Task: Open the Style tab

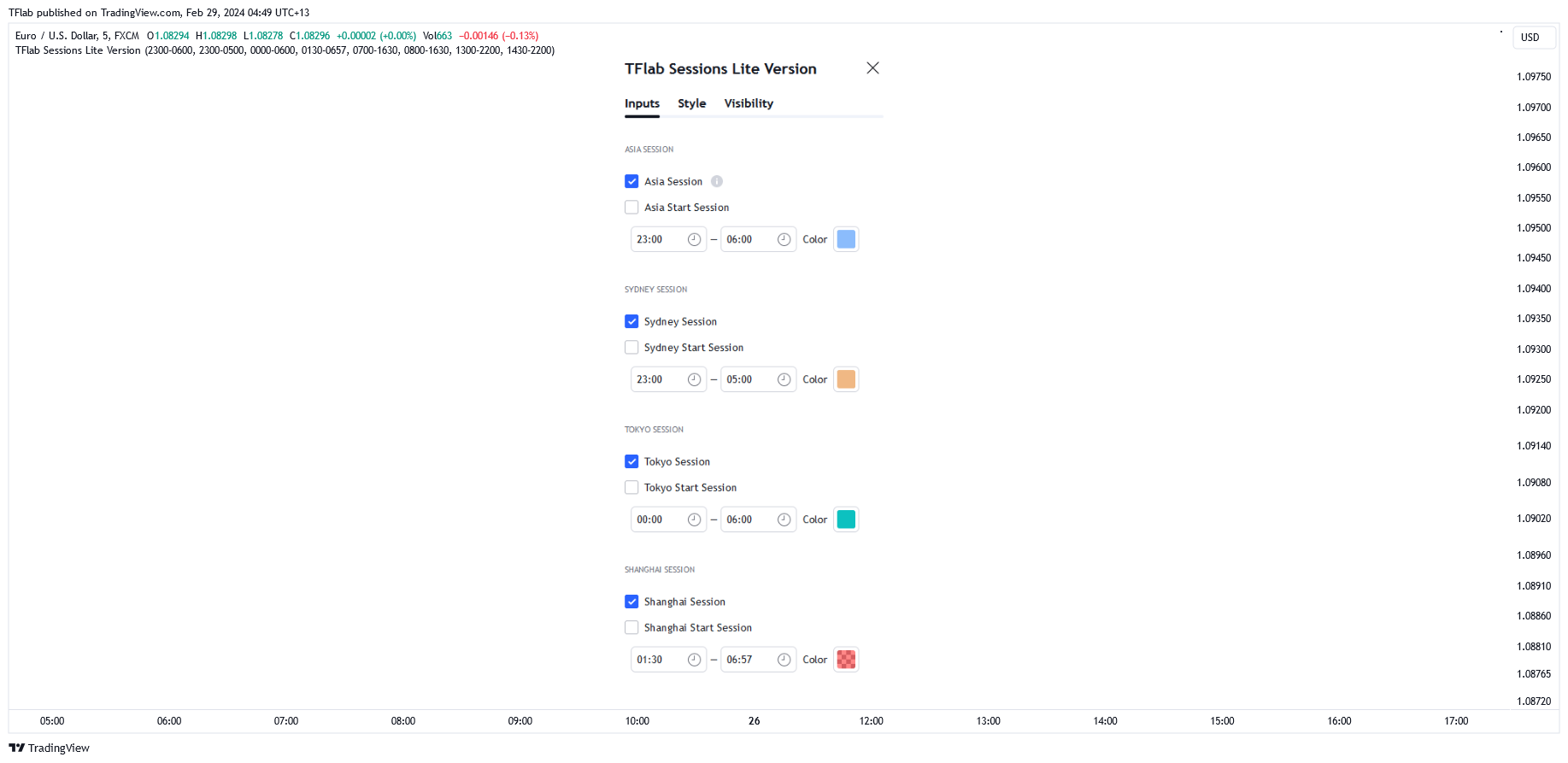Action: click(691, 103)
